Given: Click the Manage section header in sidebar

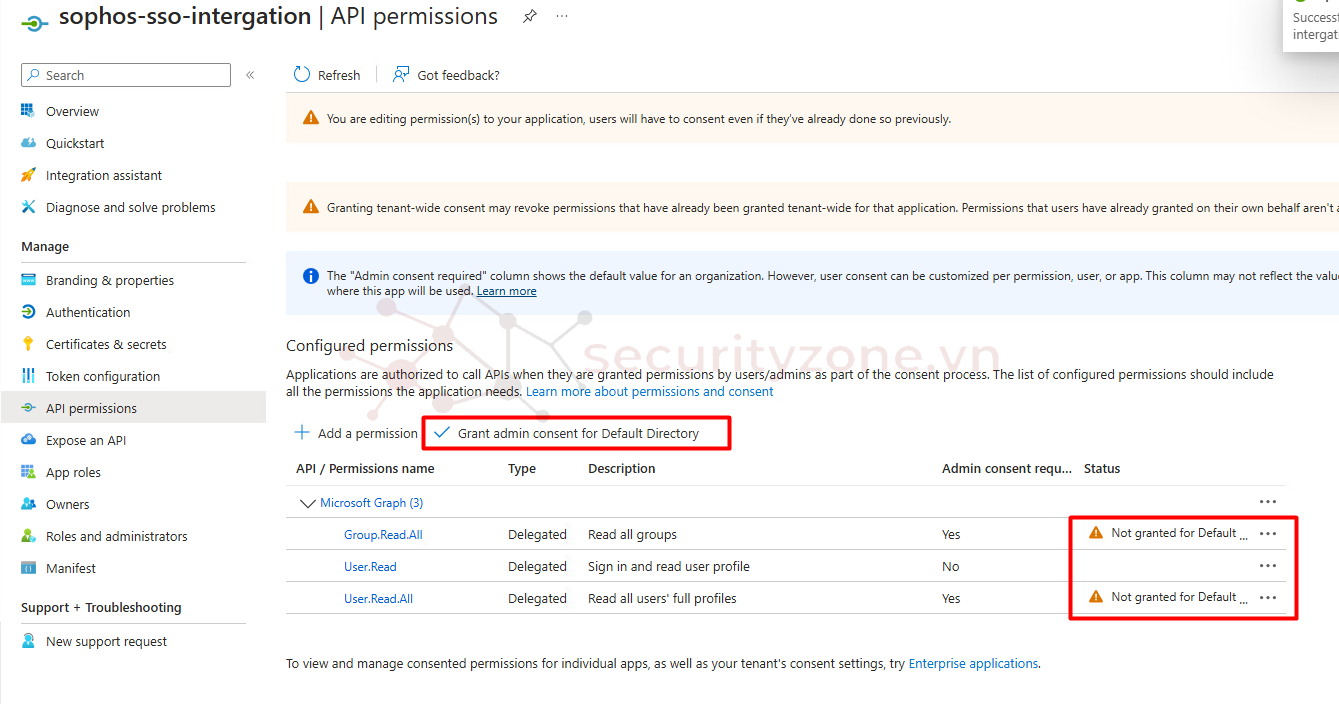Looking at the screenshot, I should pyautogui.click(x=45, y=247).
